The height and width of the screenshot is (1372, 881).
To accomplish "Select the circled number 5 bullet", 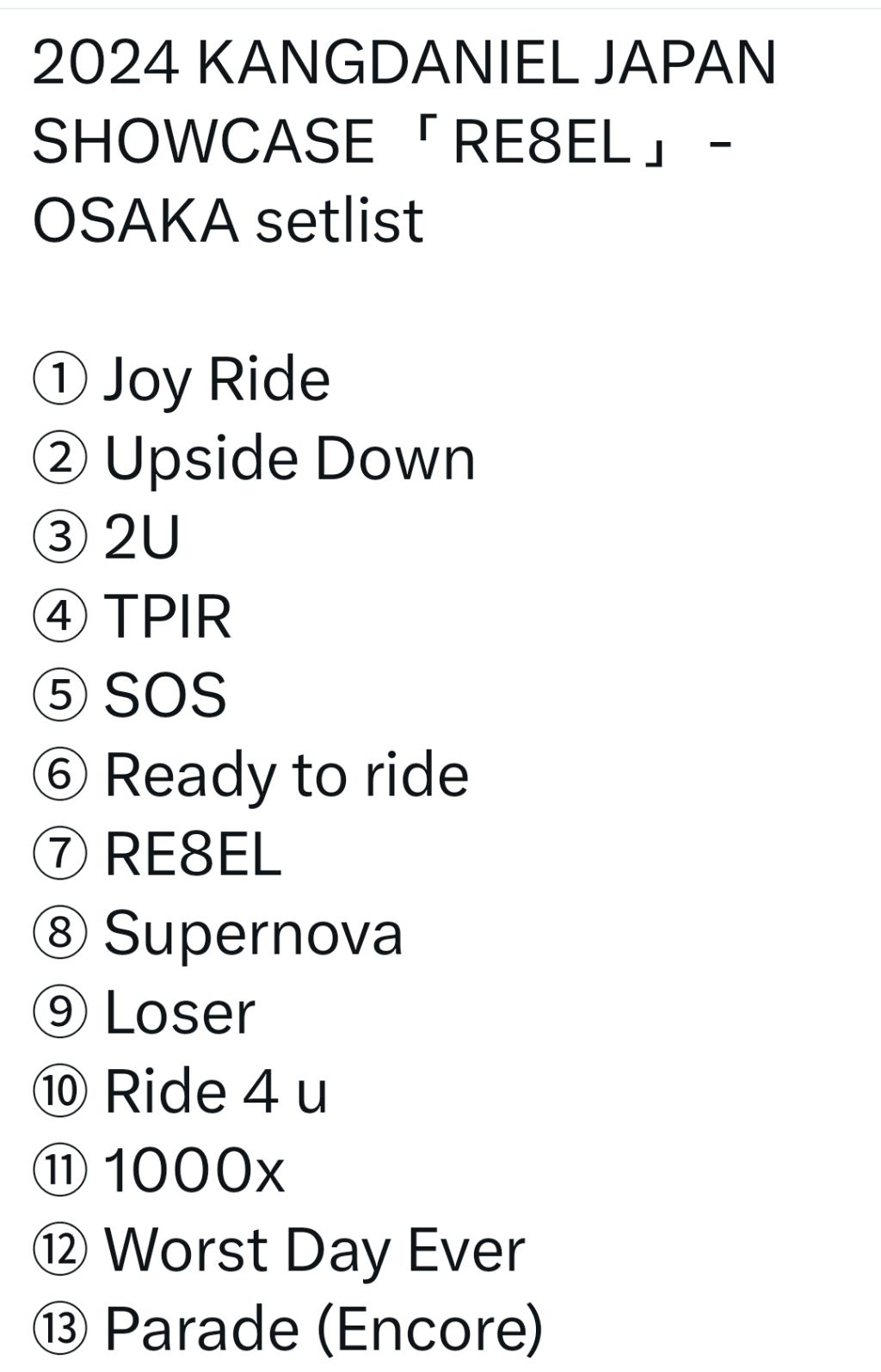I will tap(59, 696).
